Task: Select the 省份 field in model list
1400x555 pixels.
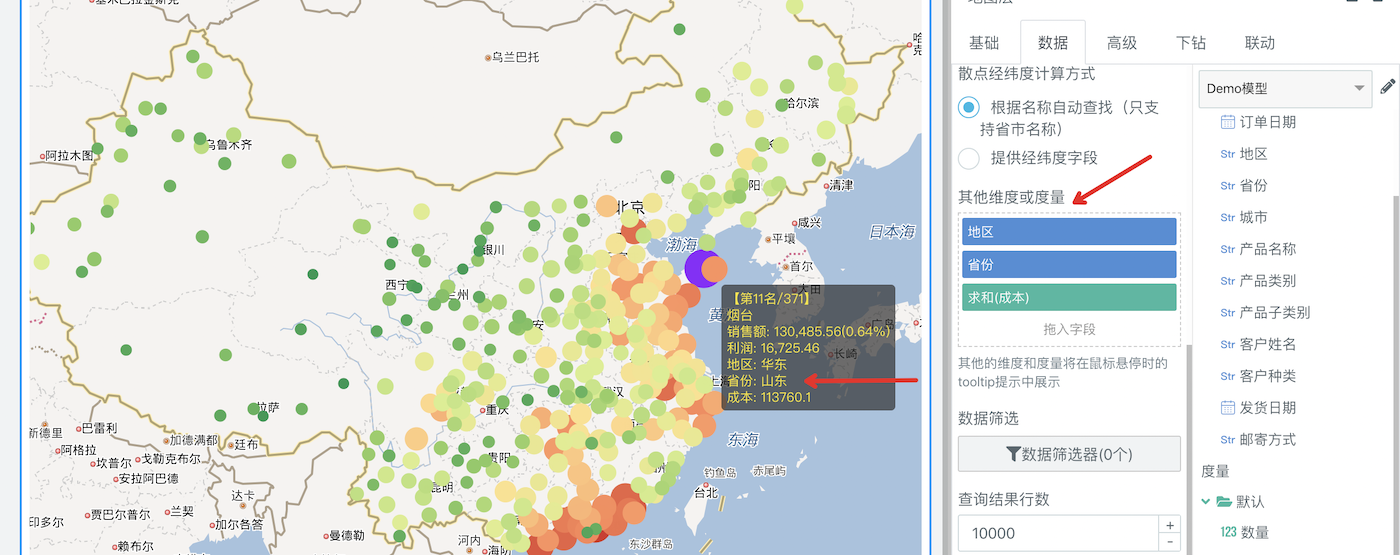Action: click(x=1254, y=186)
